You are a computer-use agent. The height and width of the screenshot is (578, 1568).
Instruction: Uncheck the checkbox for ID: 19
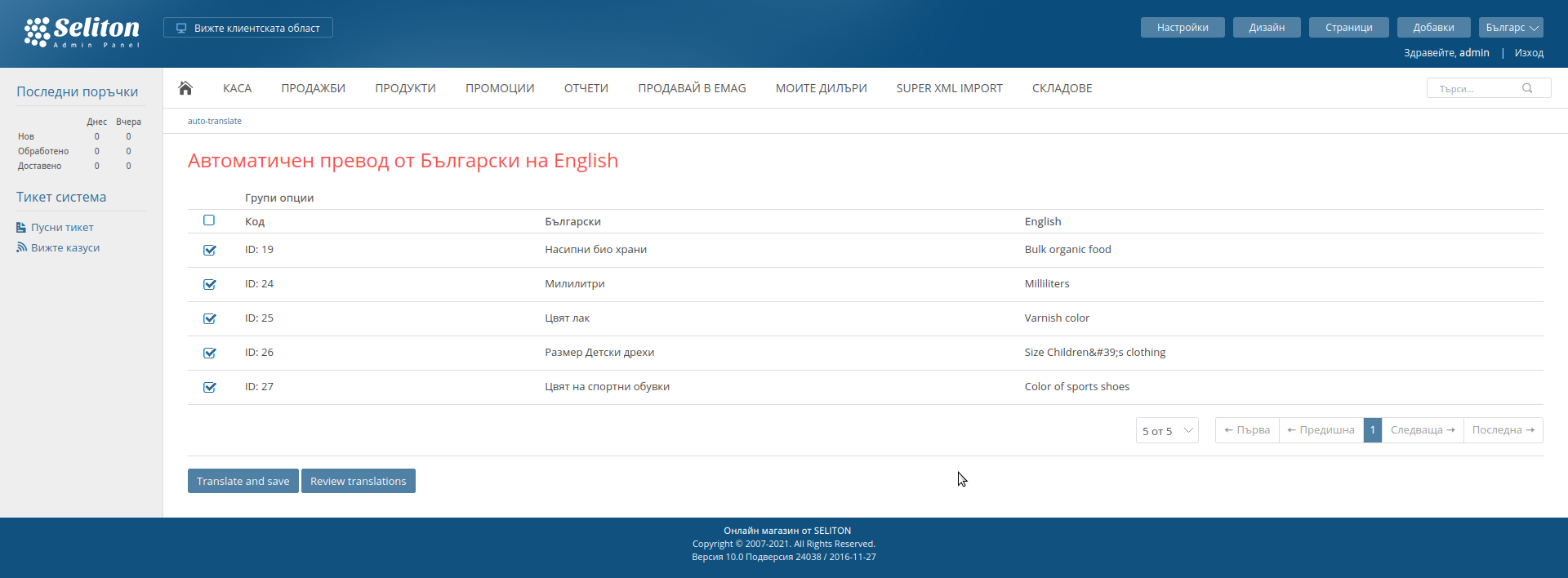210,251
